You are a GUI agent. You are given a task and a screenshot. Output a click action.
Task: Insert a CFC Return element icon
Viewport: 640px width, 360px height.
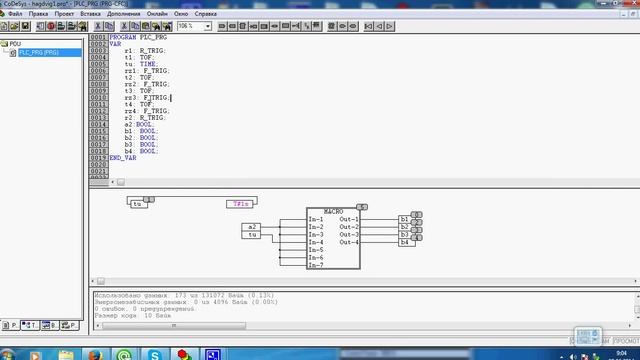pos(274,26)
